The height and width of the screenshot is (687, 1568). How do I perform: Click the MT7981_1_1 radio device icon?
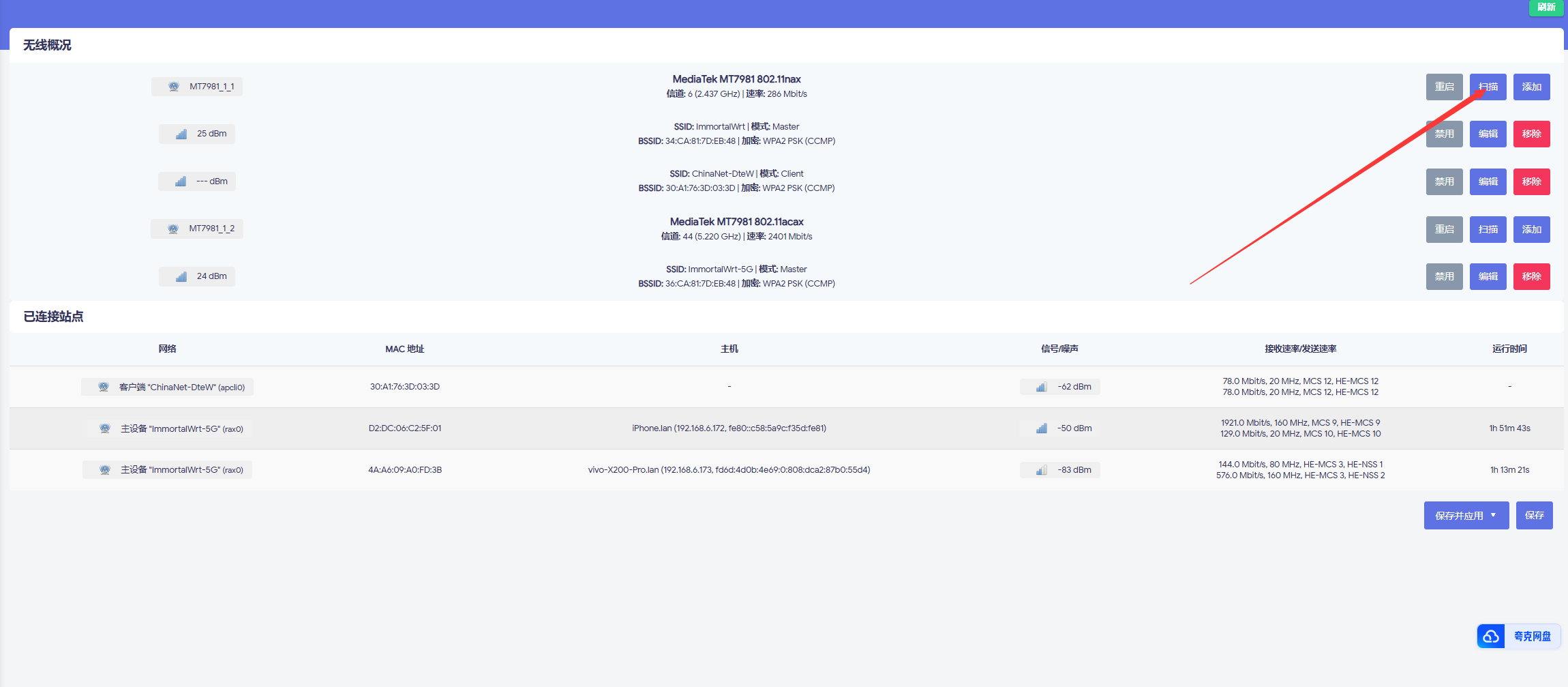(x=174, y=87)
